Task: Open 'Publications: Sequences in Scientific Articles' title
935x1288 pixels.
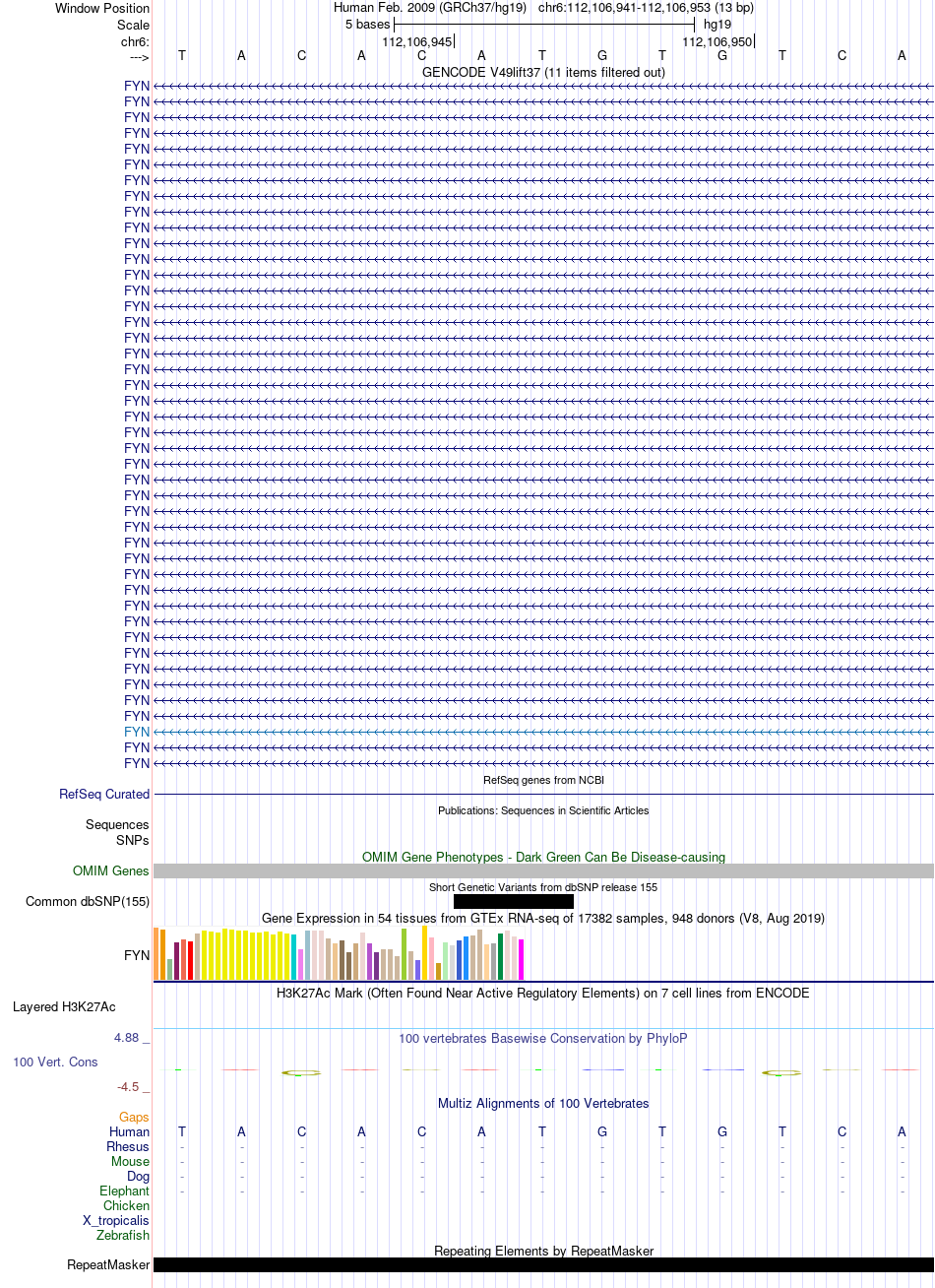Action: [543, 810]
